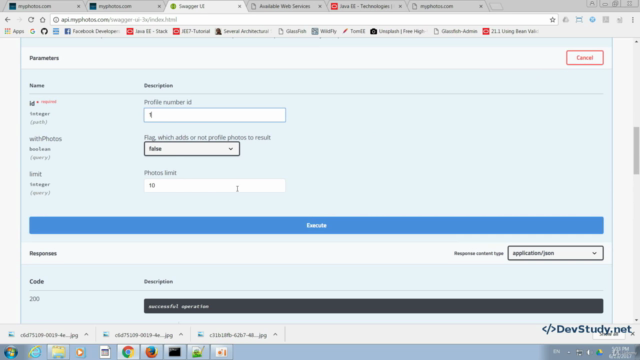Close the downloads bar
The width and height of the screenshot is (640, 360).
coord(633,334)
